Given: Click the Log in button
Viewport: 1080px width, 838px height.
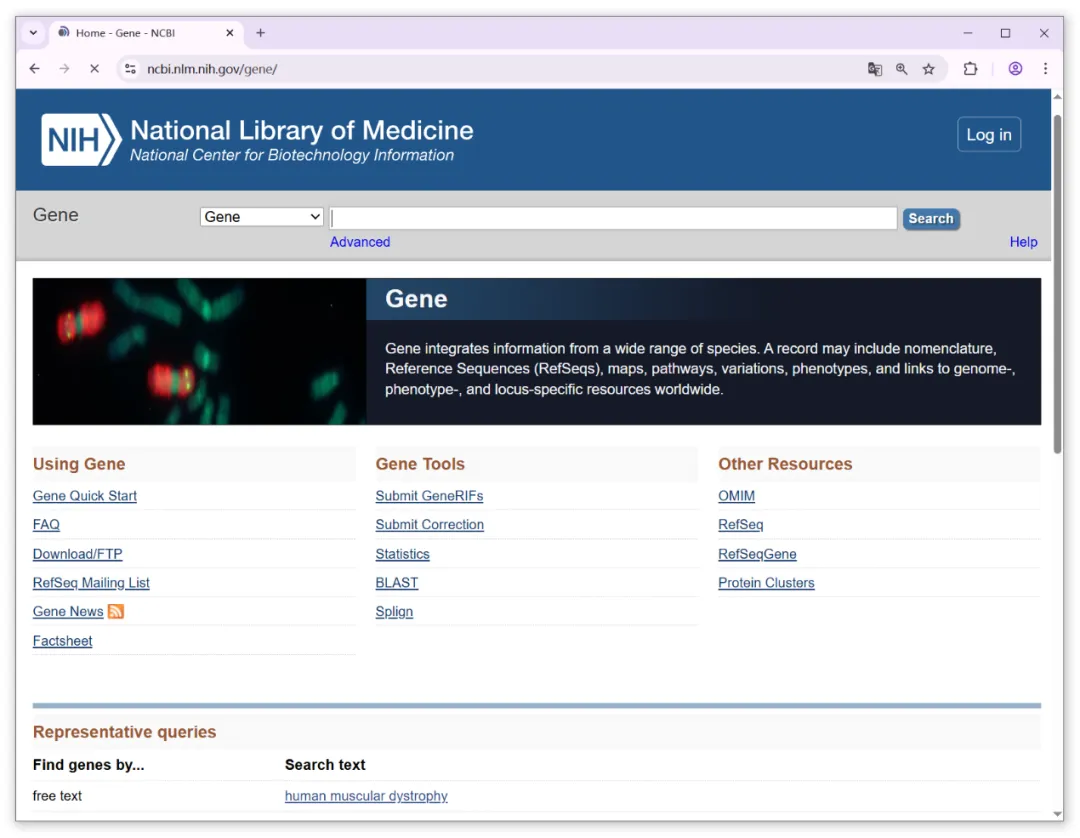Looking at the screenshot, I should [988, 135].
